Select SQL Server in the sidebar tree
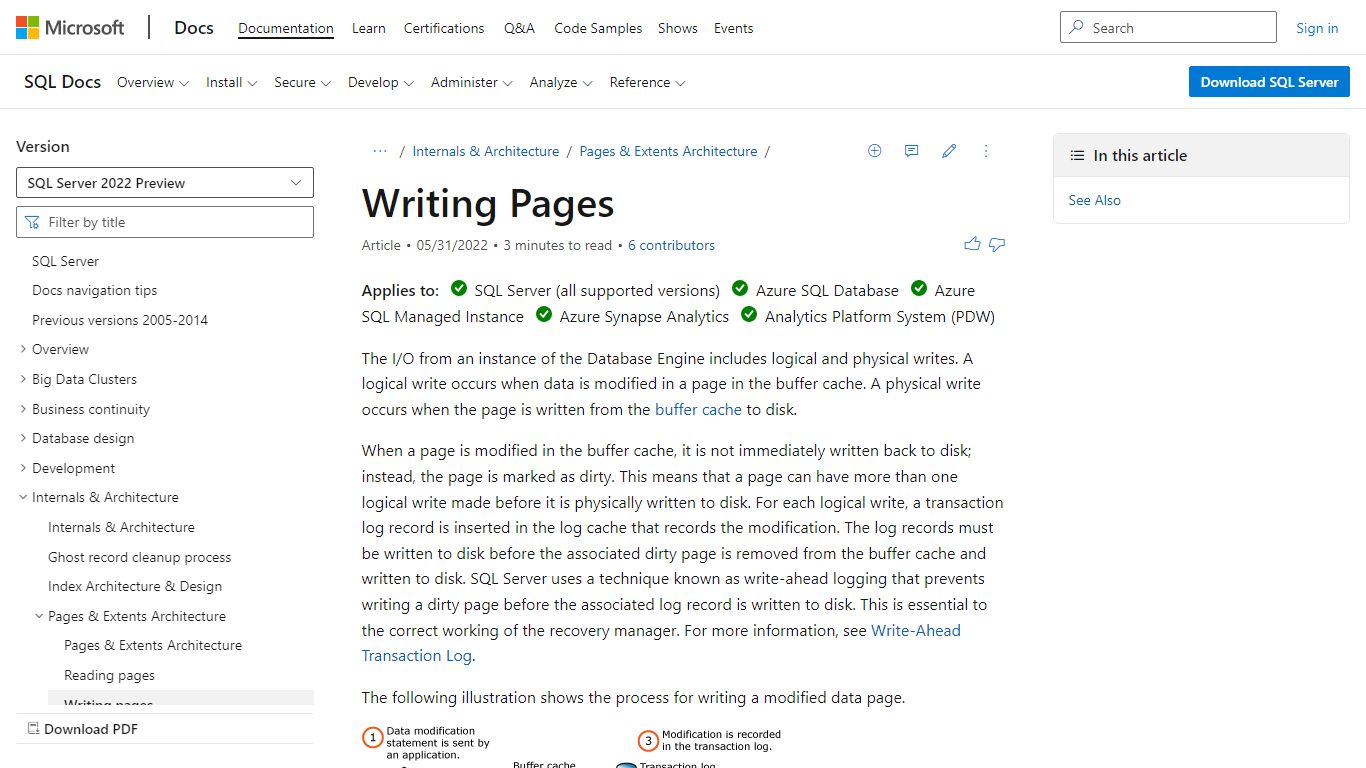The height and width of the screenshot is (768, 1366). click(x=65, y=261)
